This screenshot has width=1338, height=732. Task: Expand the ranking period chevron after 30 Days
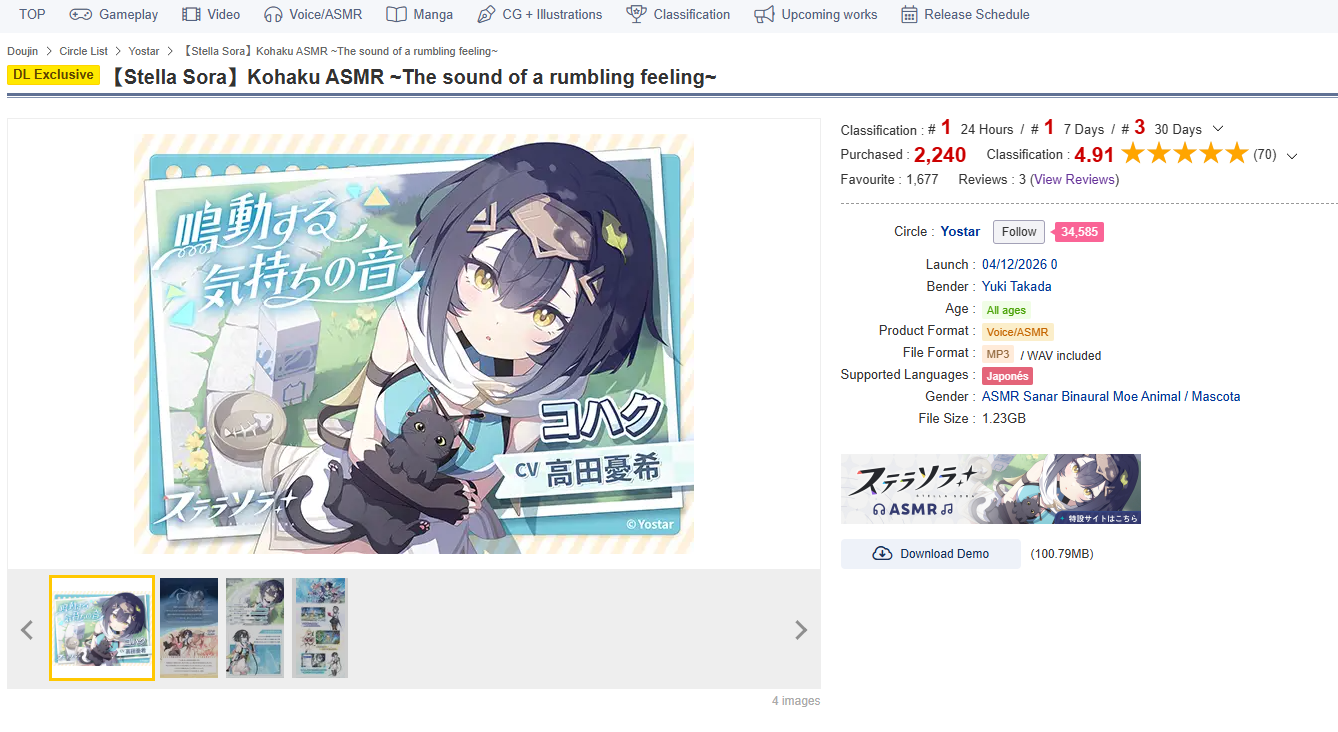pos(1217,129)
